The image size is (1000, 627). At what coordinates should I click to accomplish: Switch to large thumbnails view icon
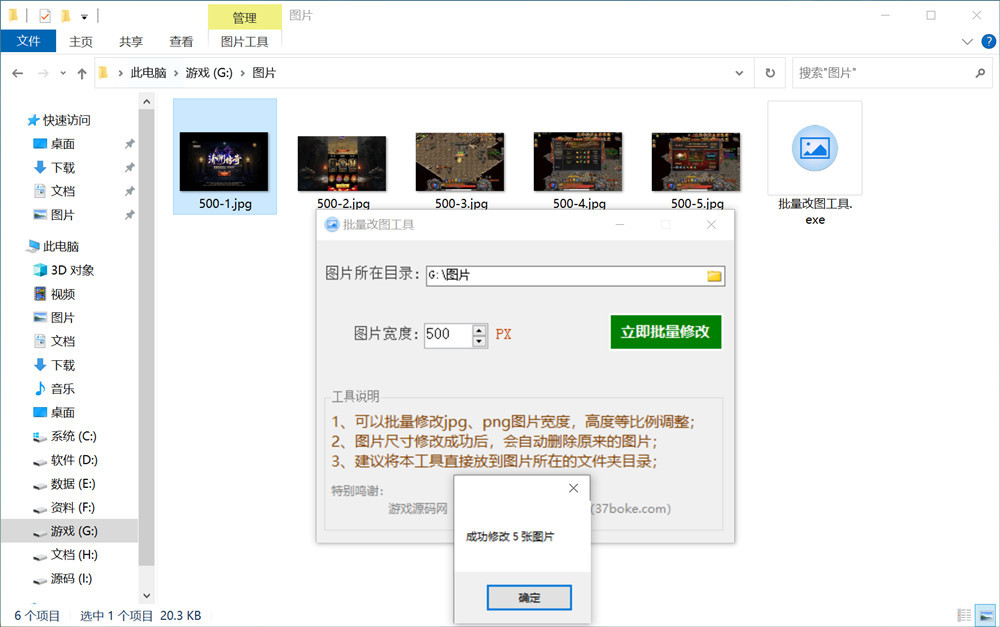coord(984,615)
